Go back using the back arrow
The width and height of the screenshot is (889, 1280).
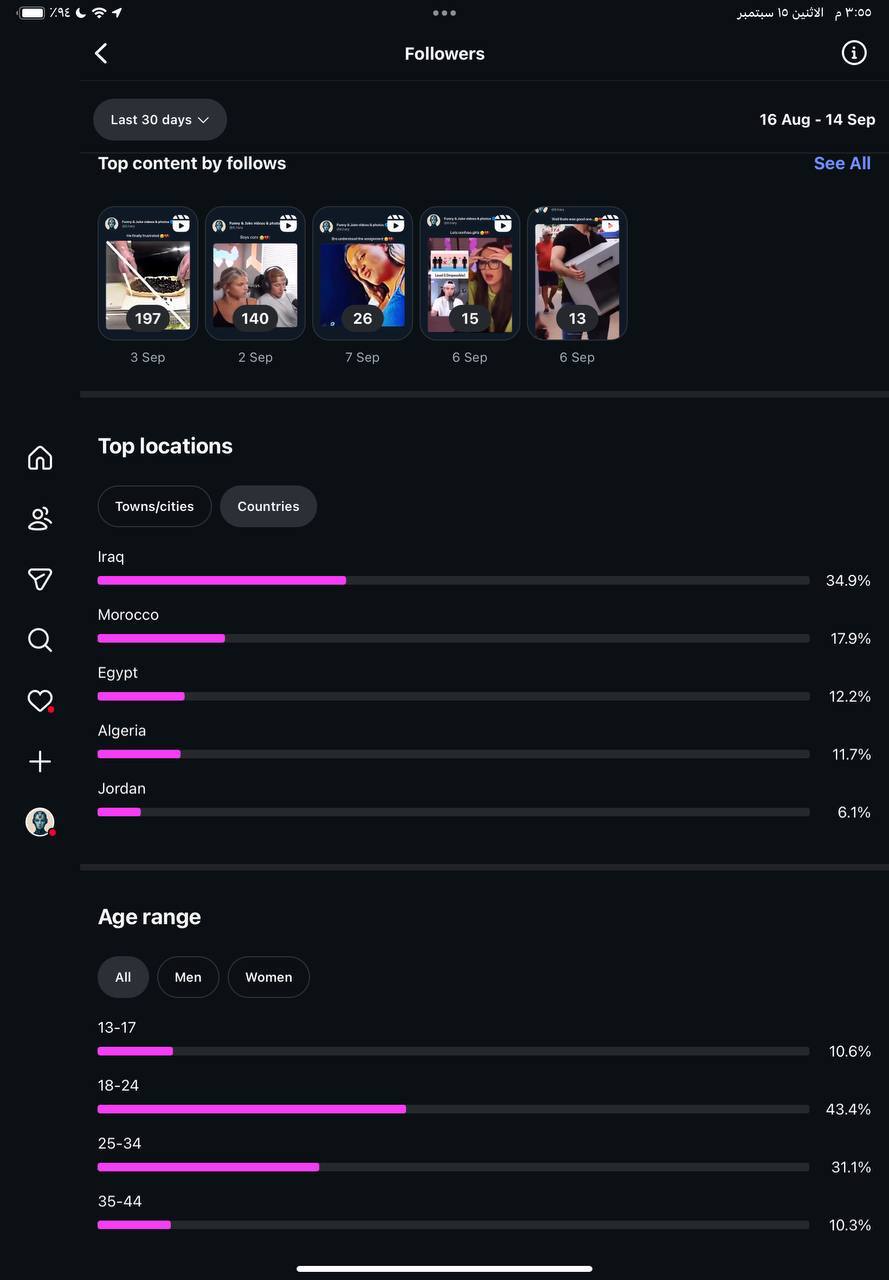(x=101, y=54)
